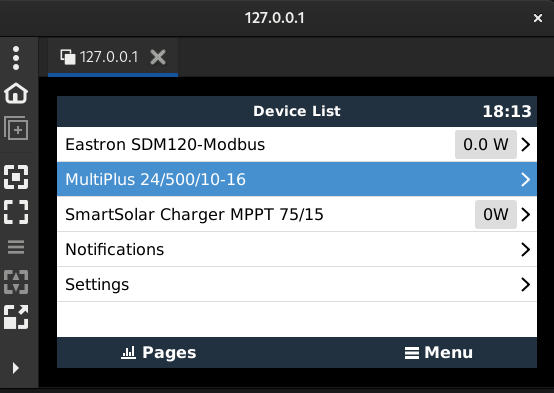Expand chevron on the Settings row

(526, 285)
